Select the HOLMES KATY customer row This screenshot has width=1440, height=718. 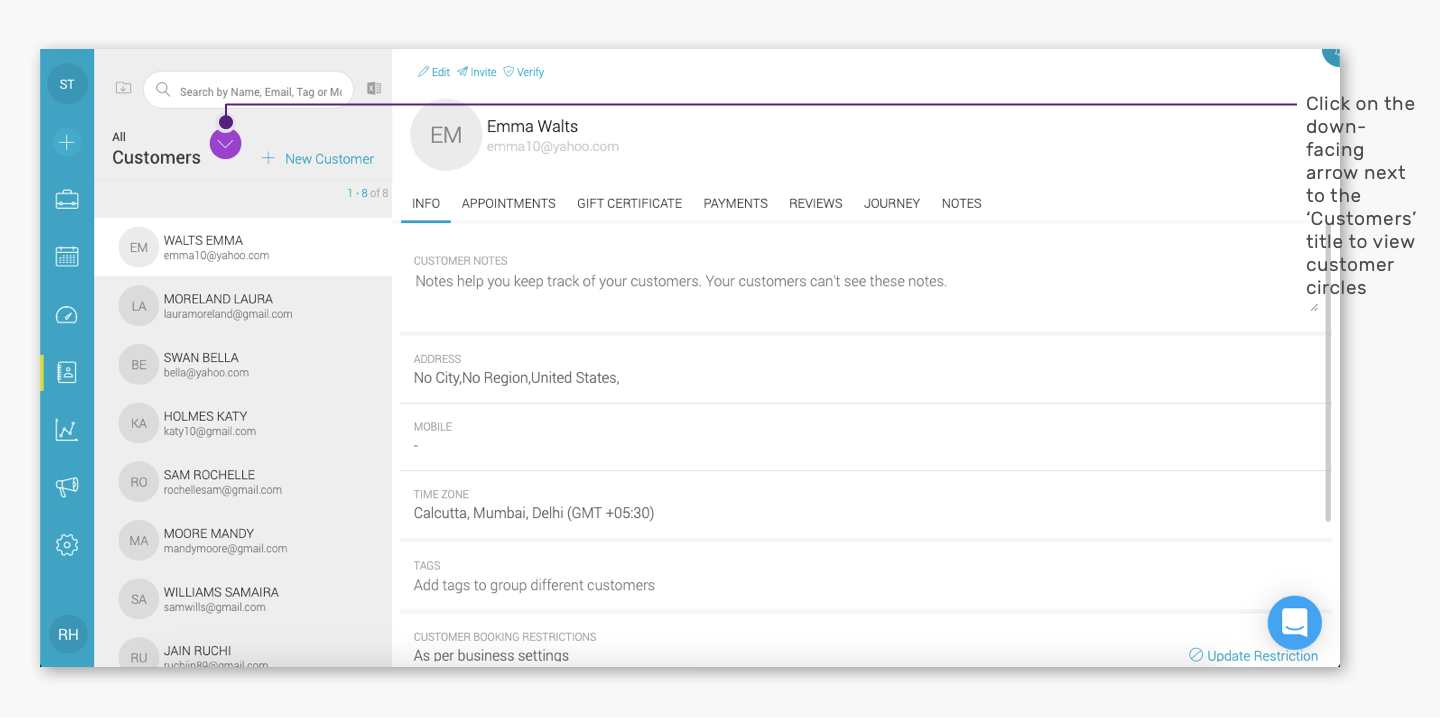coord(243,424)
